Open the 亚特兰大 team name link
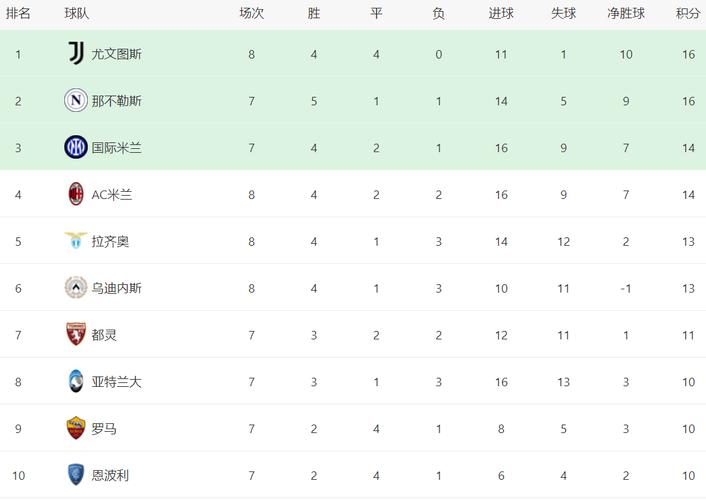 pyautogui.click(x=117, y=382)
